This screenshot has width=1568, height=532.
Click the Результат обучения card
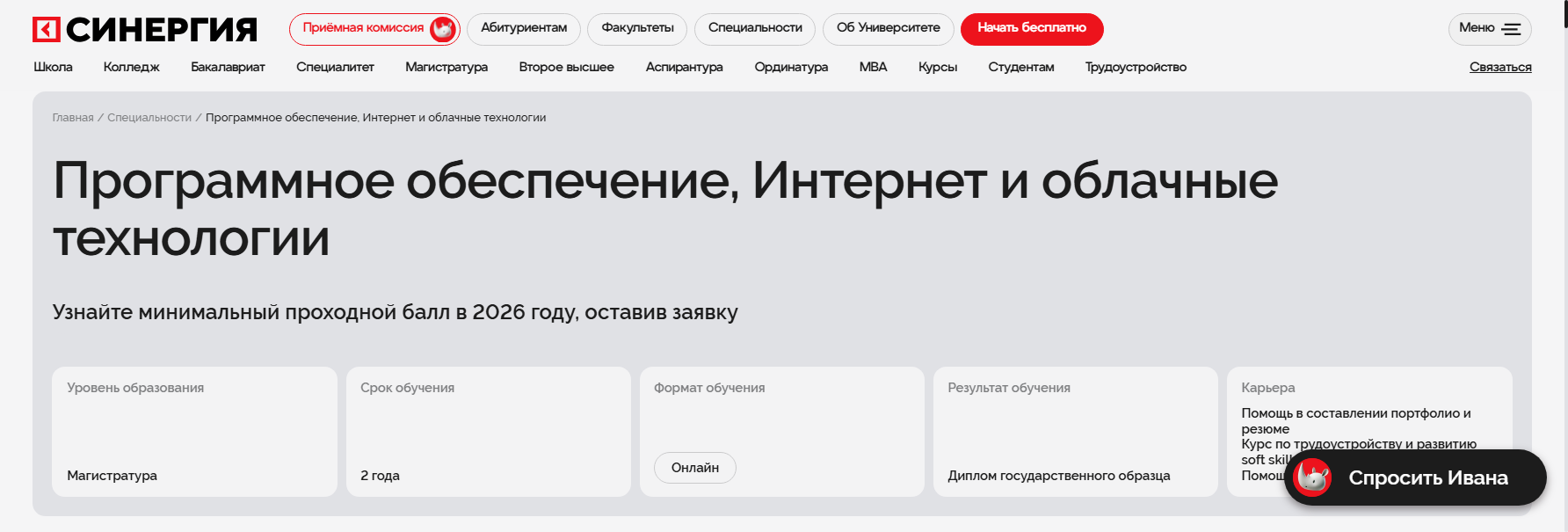pos(1075,432)
